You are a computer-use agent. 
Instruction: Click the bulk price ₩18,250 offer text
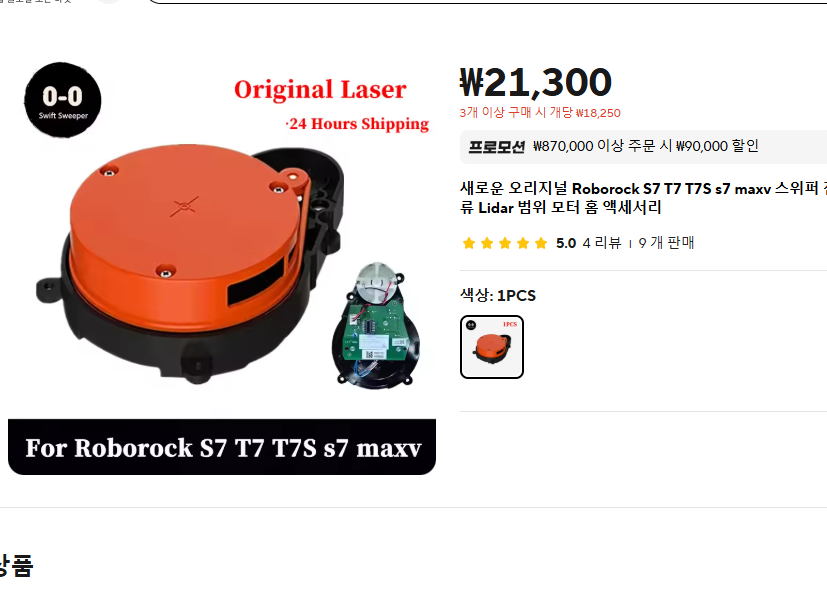tap(540, 113)
